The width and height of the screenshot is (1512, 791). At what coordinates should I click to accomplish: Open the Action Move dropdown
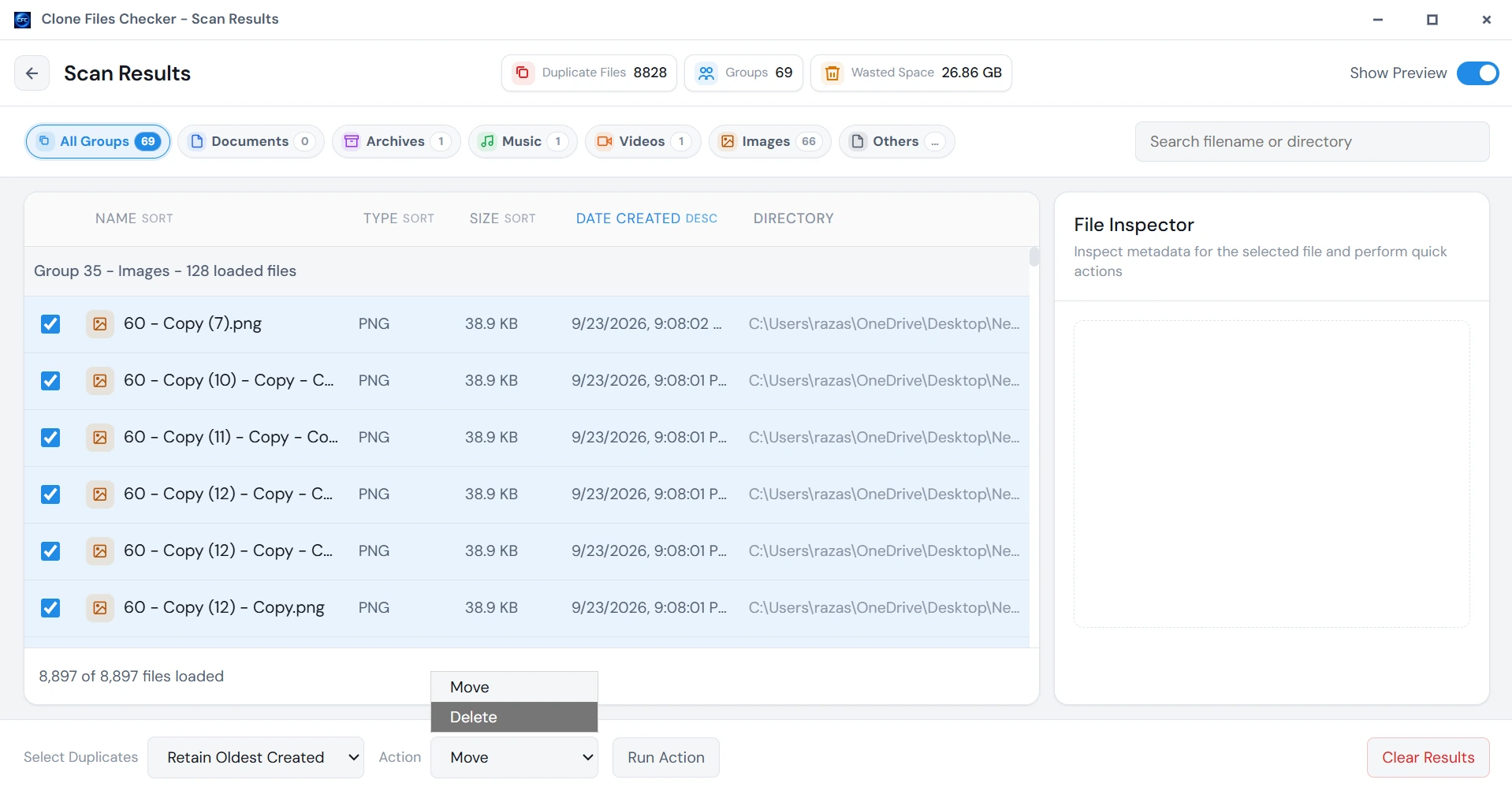pyautogui.click(x=514, y=758)
